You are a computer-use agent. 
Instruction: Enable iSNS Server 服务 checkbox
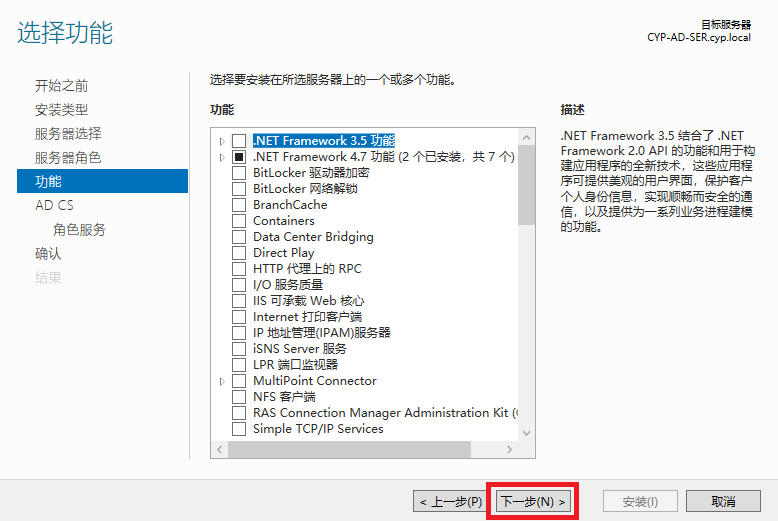point(239,348)
